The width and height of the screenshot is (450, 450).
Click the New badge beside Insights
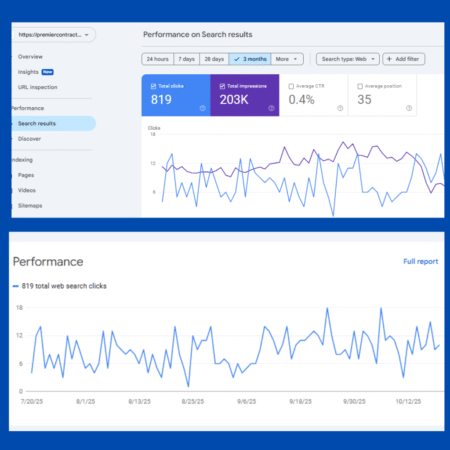[x=48, y=72]
